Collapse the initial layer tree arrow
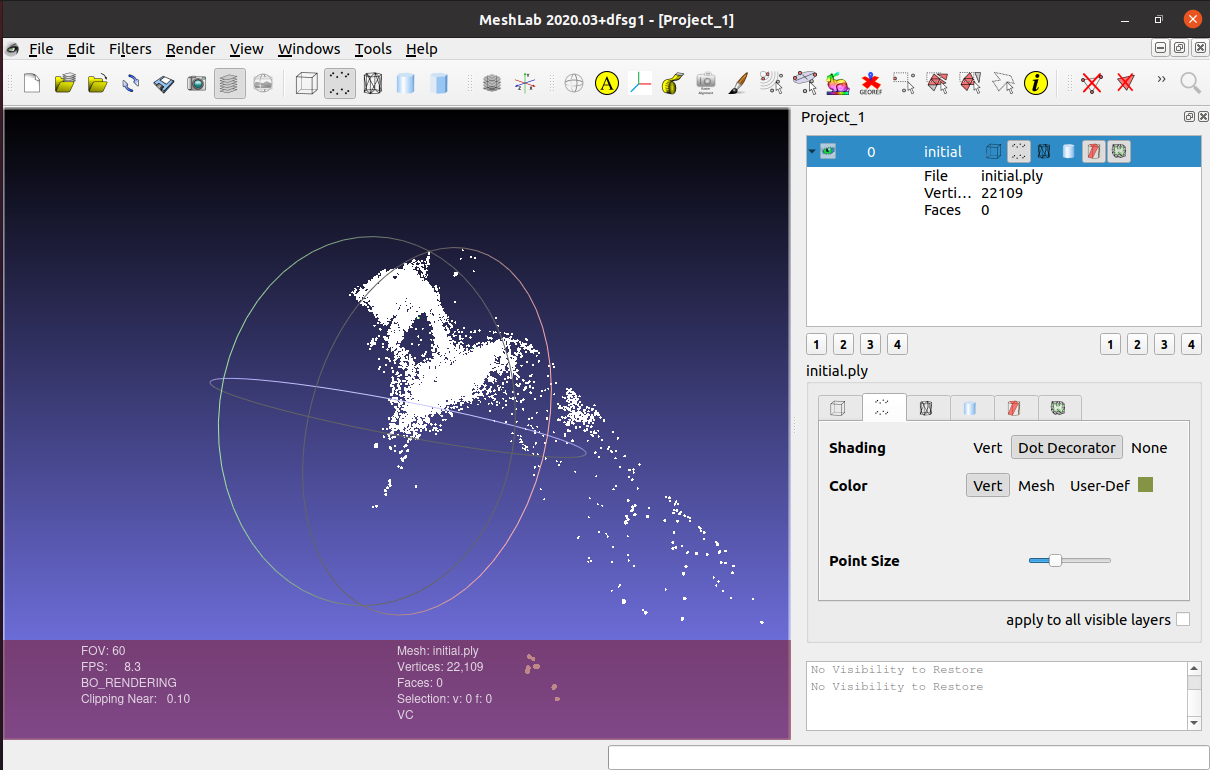1210x770 pixels. pos(812,152)
